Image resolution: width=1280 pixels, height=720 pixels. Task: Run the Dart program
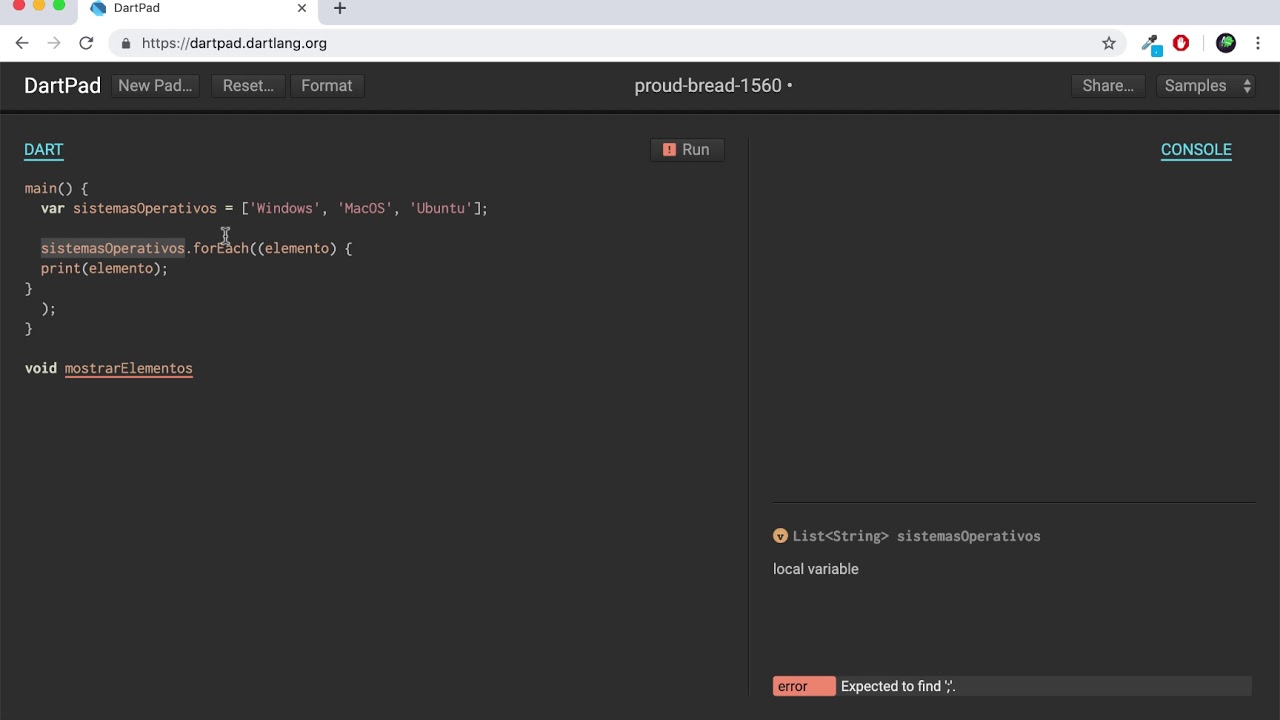687,150
